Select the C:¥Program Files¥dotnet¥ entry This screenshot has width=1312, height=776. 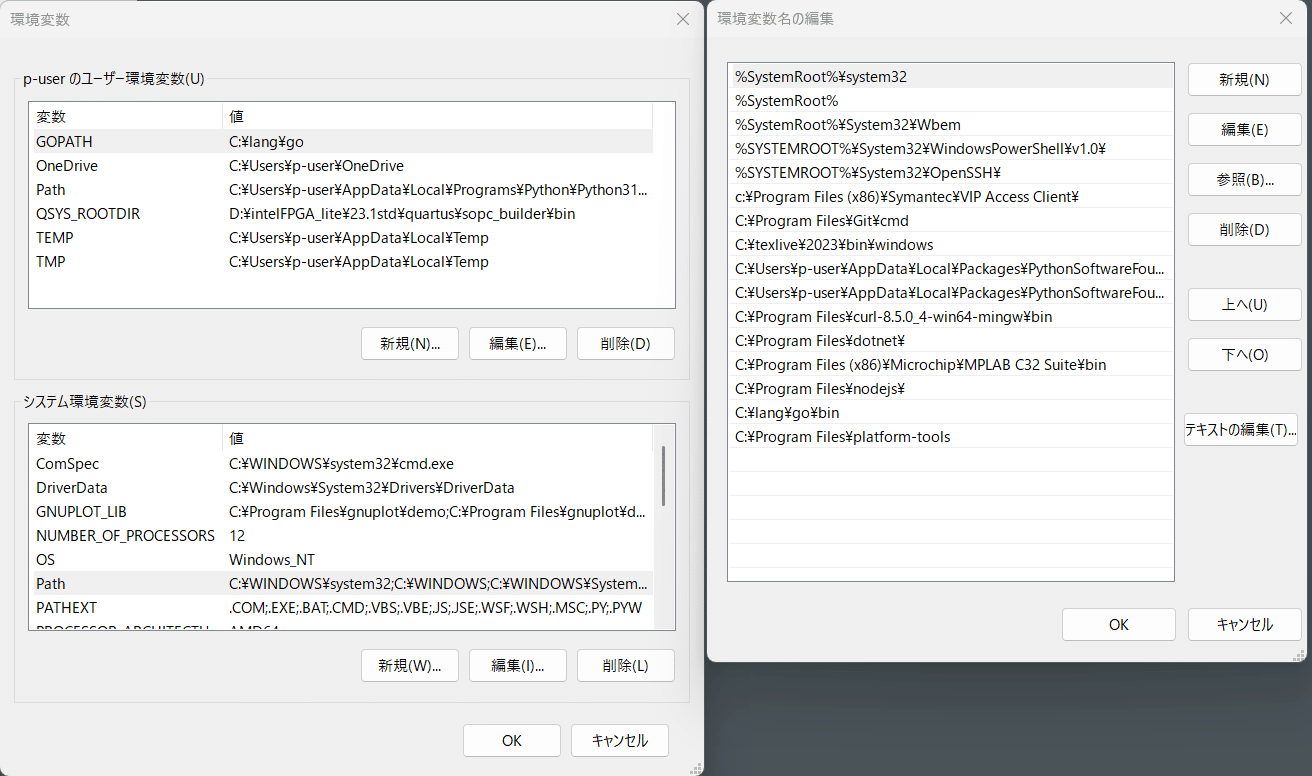[950, 340]
